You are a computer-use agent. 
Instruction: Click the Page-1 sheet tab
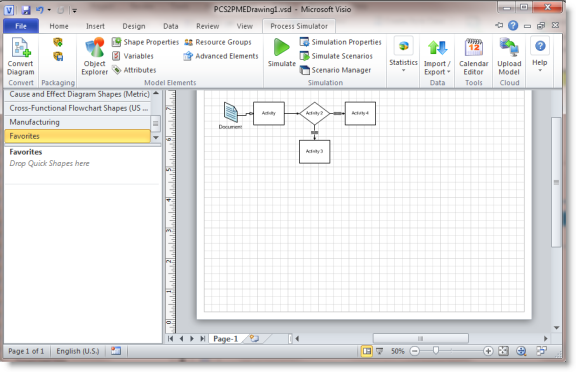coord(226,339)
